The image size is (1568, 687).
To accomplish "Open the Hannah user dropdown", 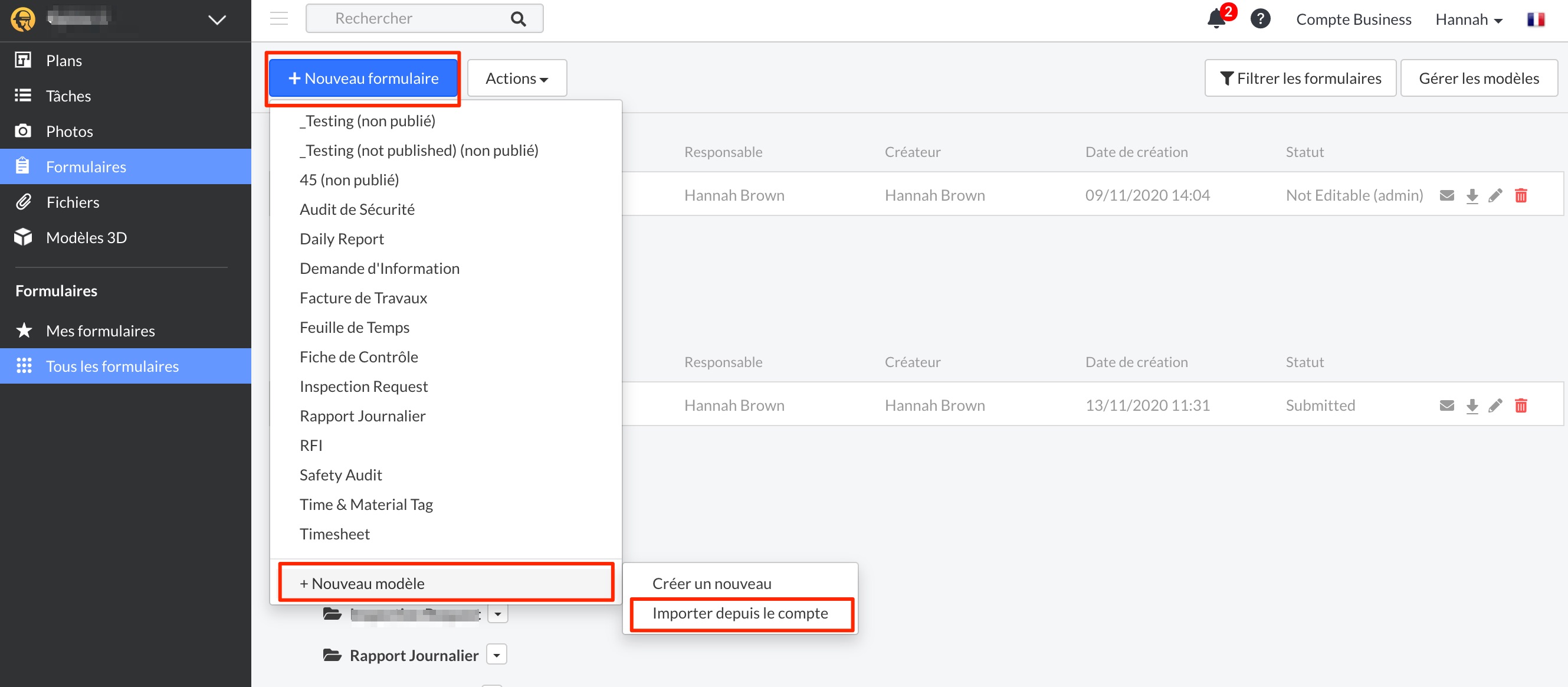I will coord(1468,19).
